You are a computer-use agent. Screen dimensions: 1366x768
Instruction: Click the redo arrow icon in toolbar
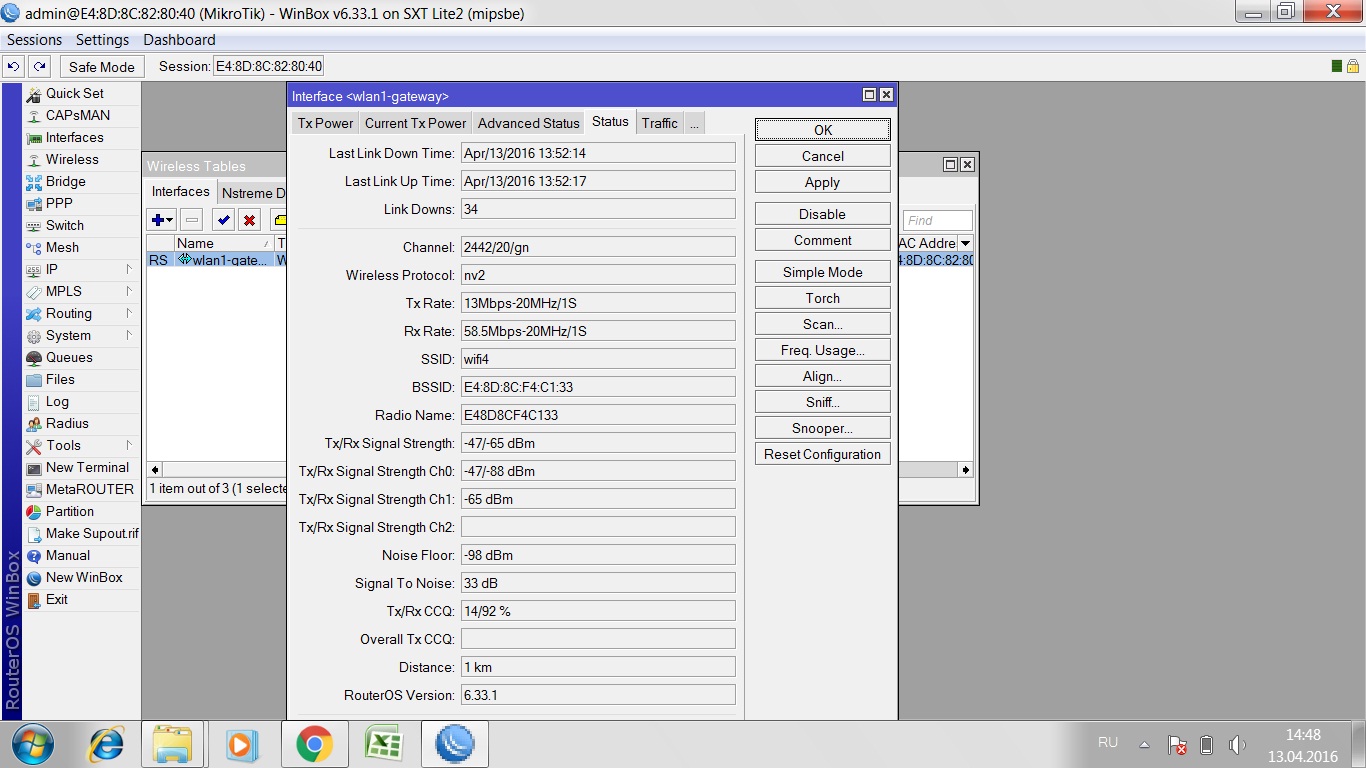point(39,66)
